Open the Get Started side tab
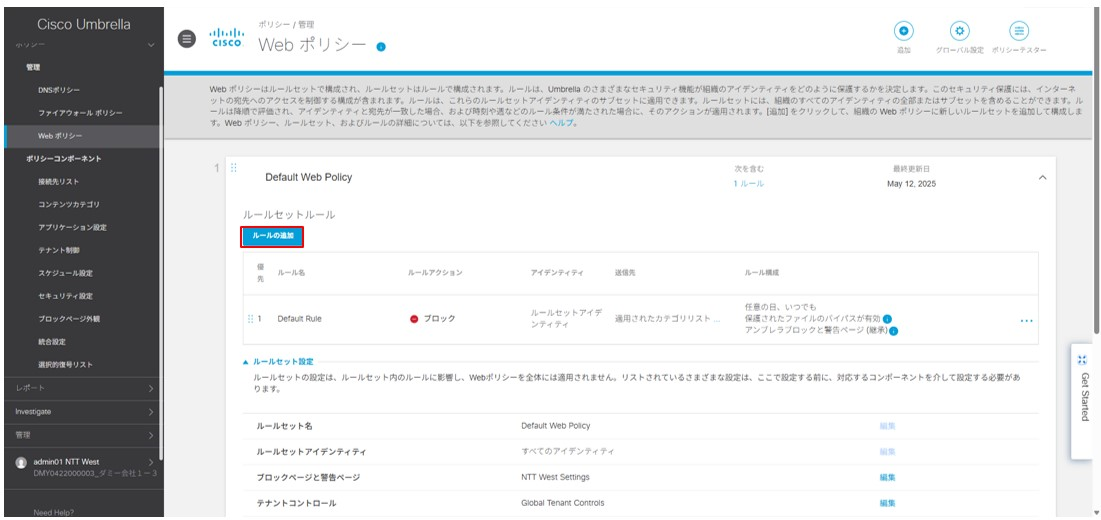 tap(1082, 400)
